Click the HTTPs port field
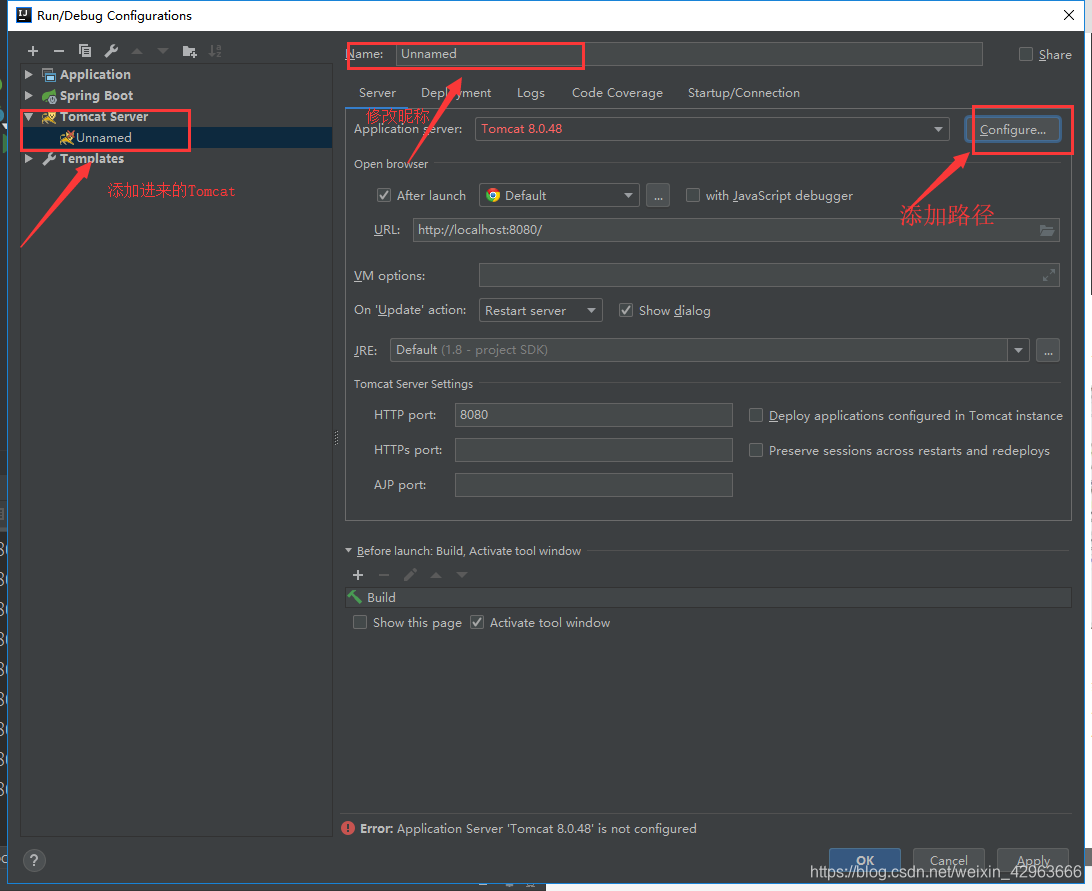The height and width of the screenshot is (891, 1092). click(593, 450)
